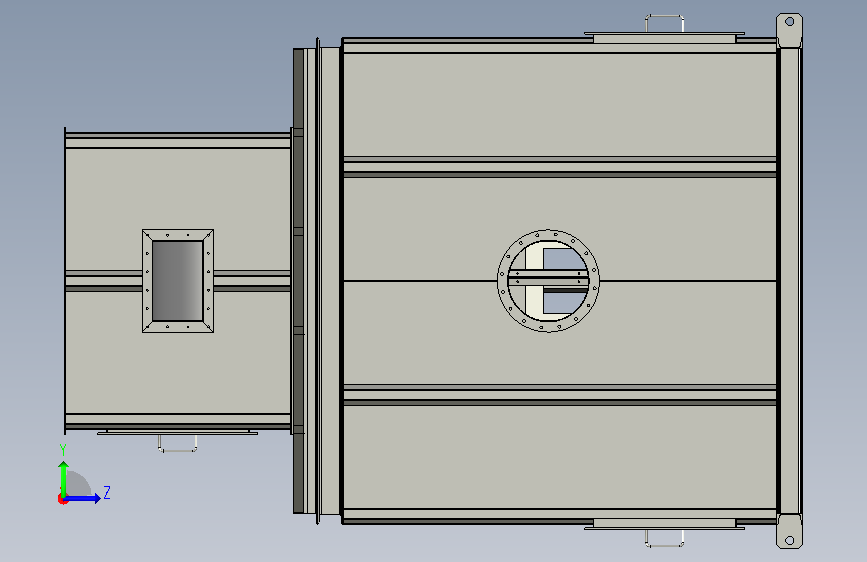Viewport: 867px width, 562px height.
Task: Select the handle on top of large housing
Action: (x=665, y=24)
